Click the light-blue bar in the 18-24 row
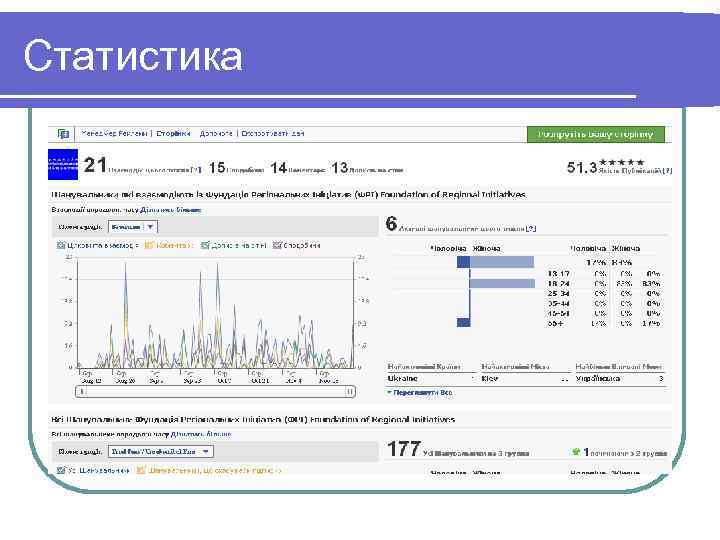Screen dimensions: 720x540 coord(503,284)
